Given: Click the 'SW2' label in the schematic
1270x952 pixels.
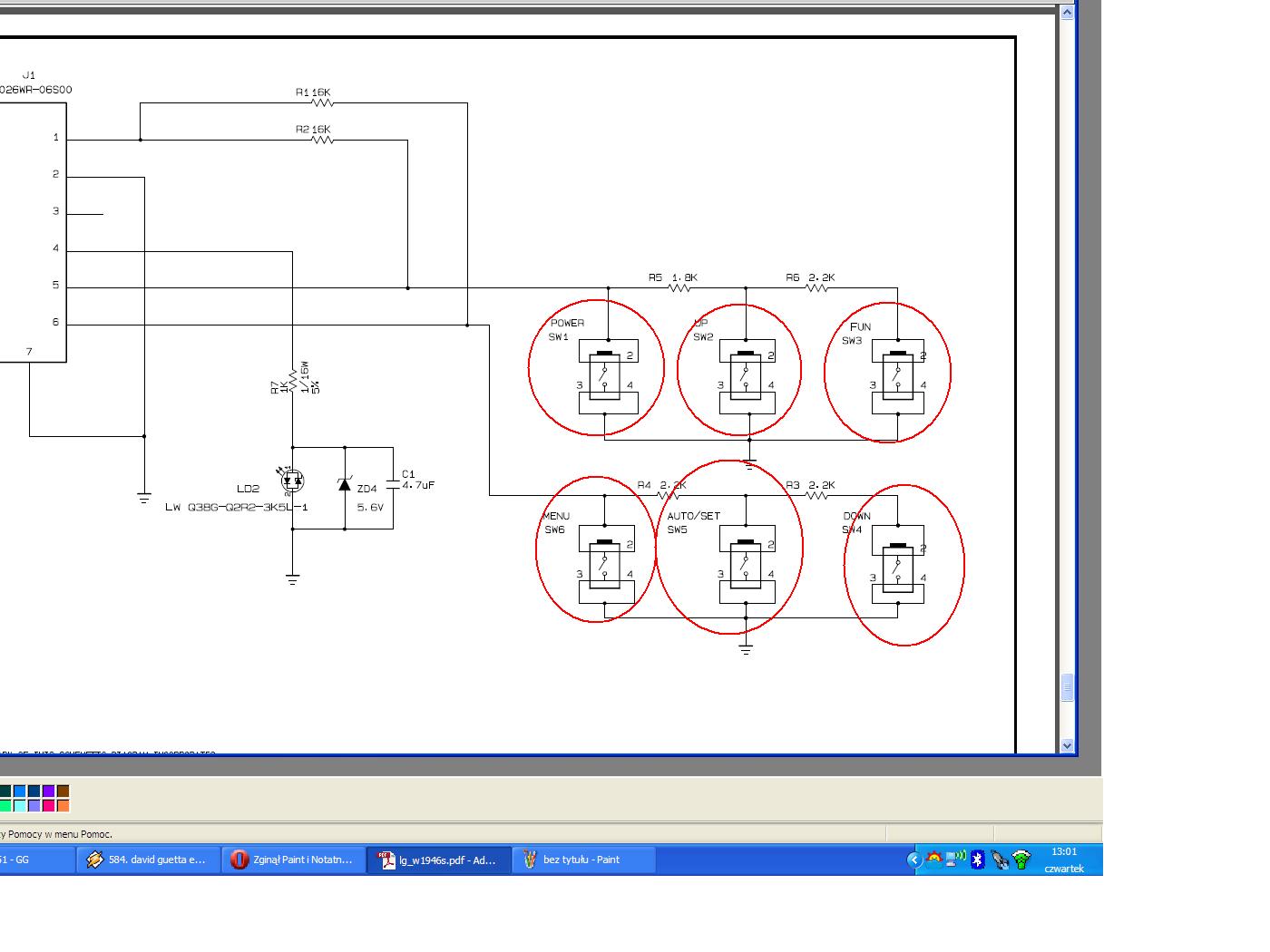Looking at the screenshot, I should coord(703,337).
